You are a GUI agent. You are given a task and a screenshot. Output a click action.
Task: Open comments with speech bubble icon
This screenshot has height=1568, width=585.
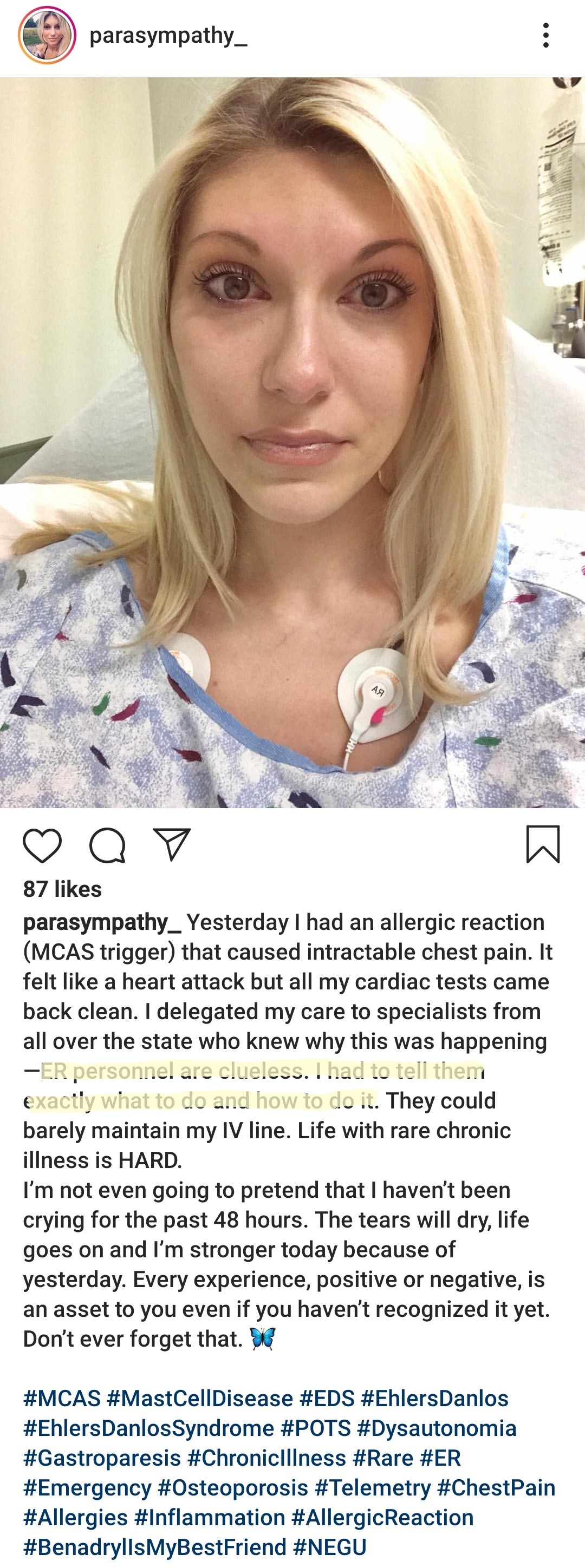tap(107, 845)
